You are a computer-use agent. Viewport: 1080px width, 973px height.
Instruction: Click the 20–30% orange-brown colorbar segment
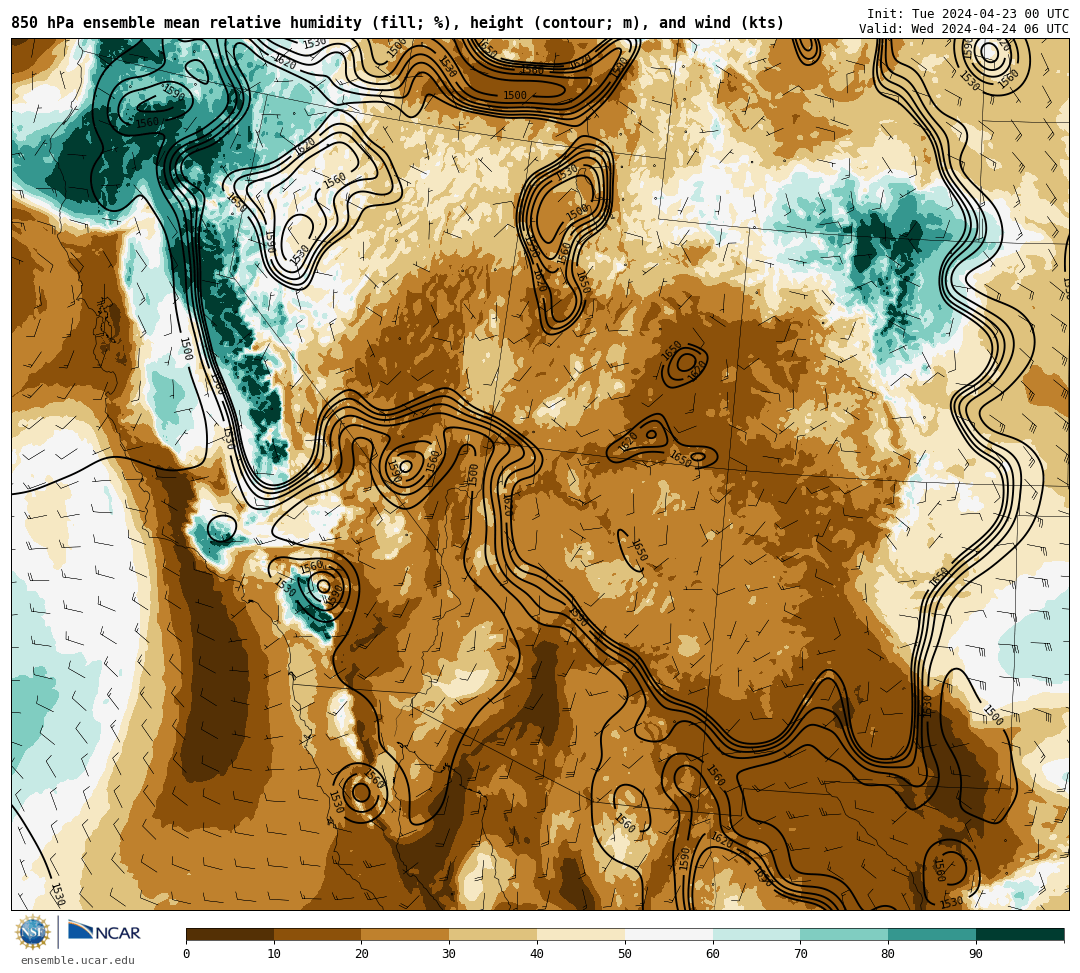pos(406,934)
